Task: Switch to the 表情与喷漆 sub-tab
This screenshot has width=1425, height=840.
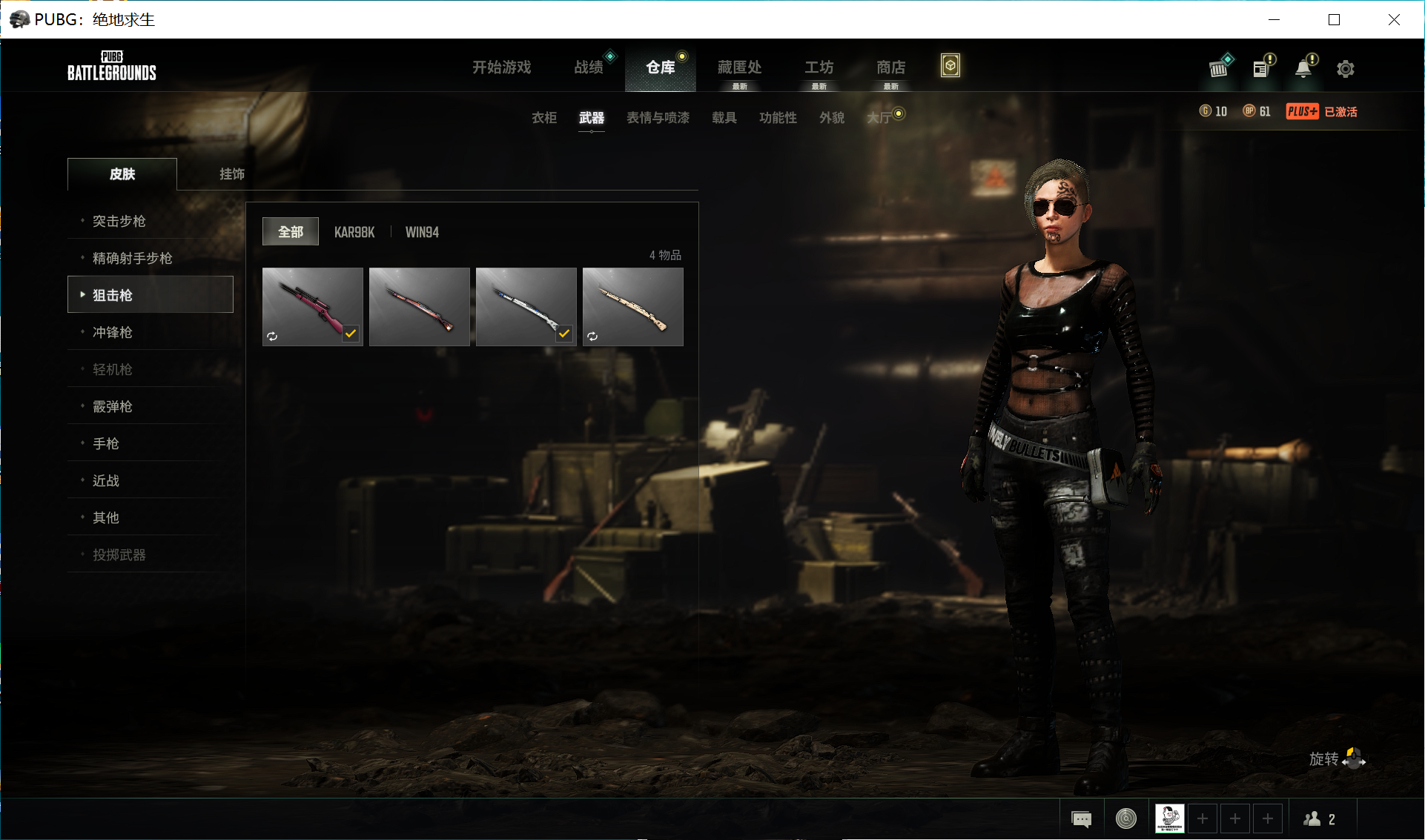Action: pos(658,117)
